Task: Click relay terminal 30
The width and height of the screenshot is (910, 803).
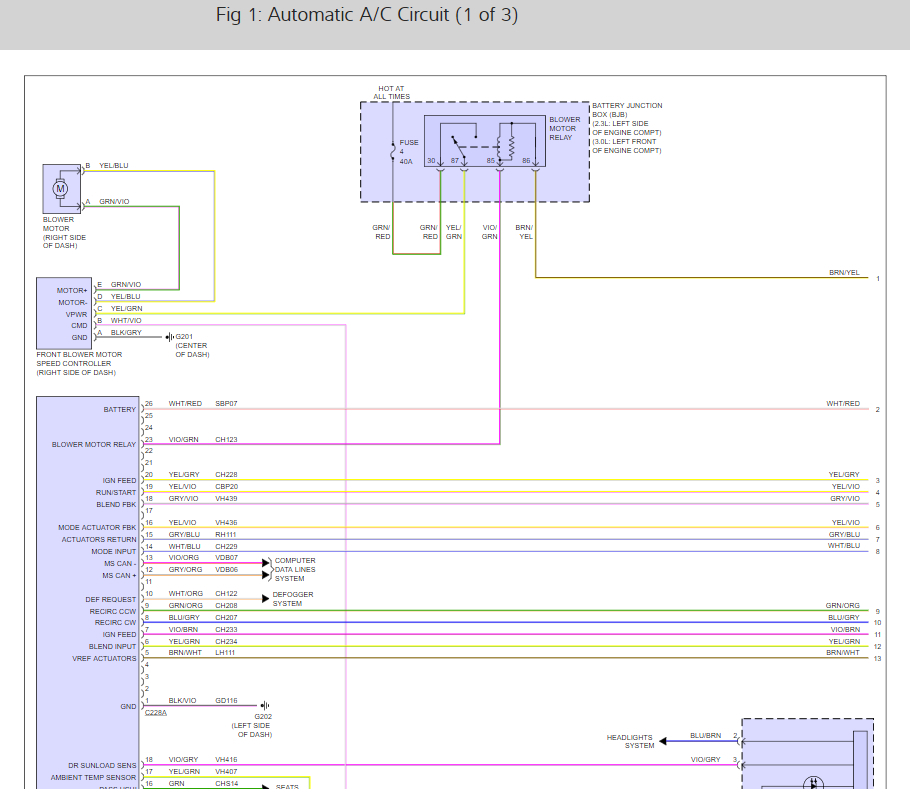Action: [x=432, y=160]
